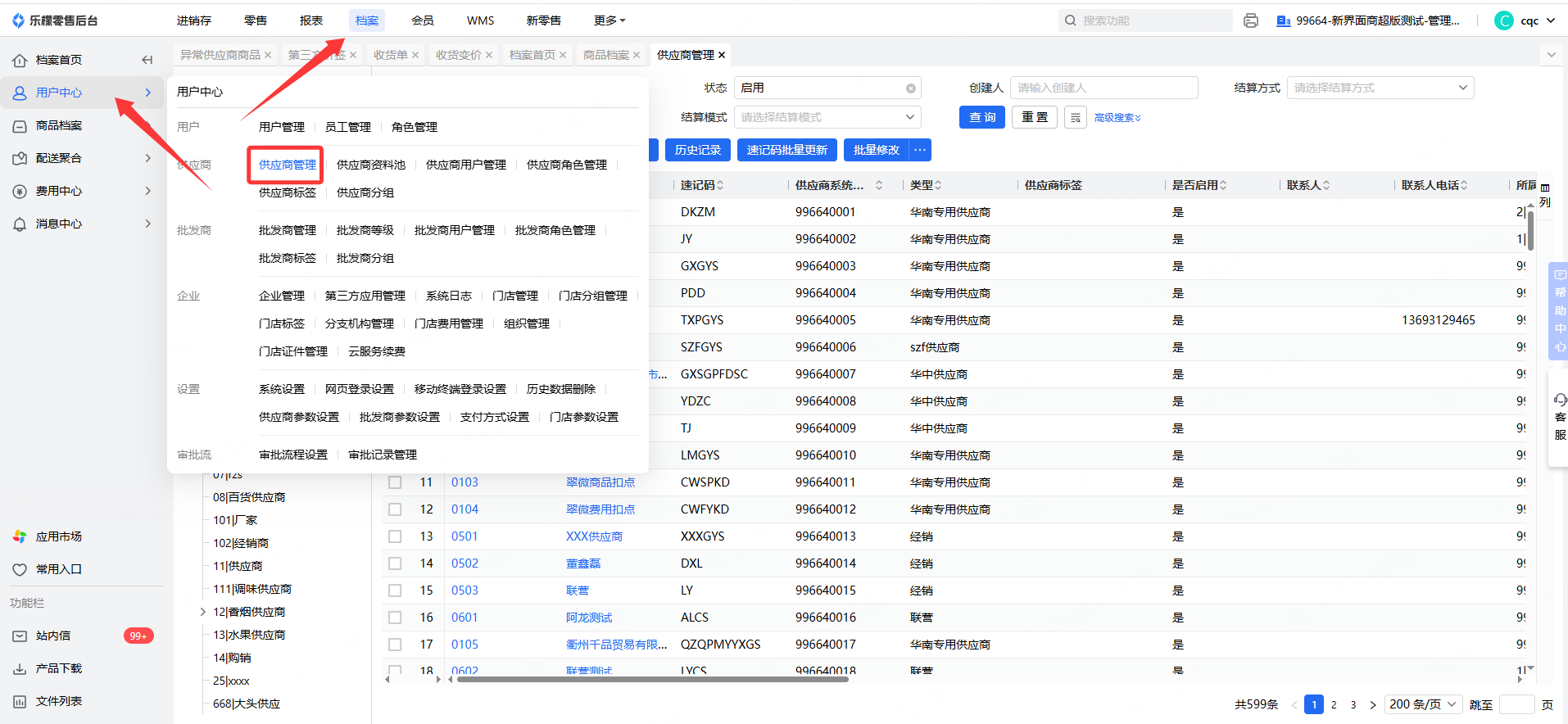Open the 应用市场 app market icon
Image resolution: width=1568 pixels, height=724 pixels.
pos(20,536)
